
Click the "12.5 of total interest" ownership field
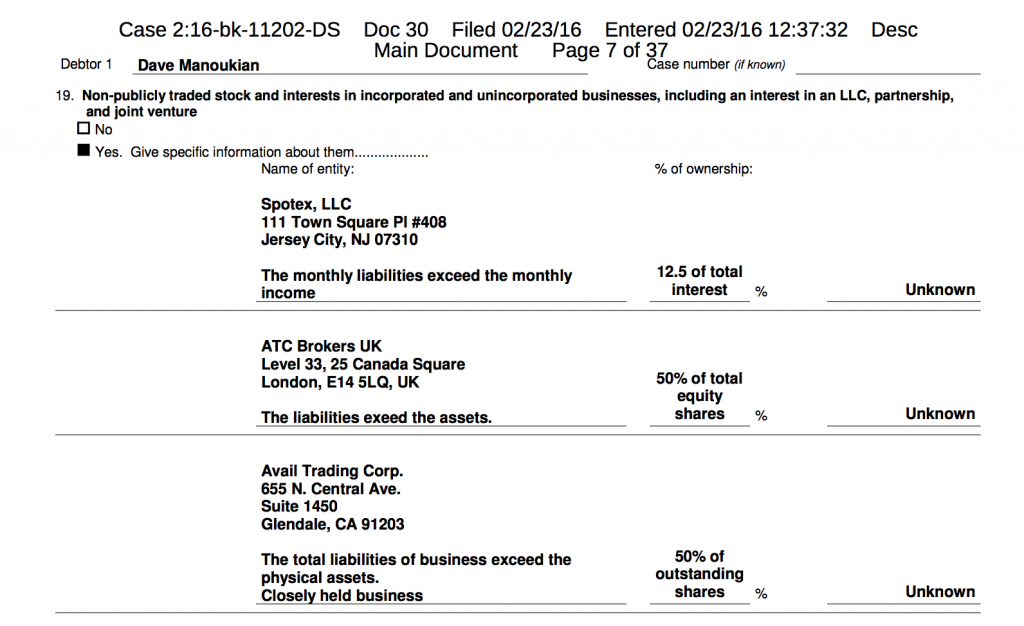699,281
